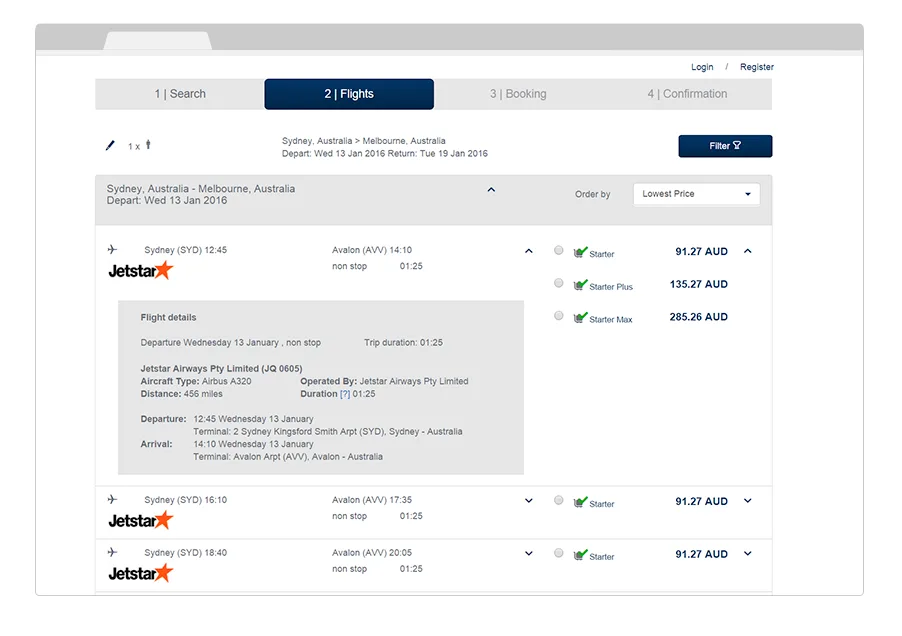The image size is (902, 636).
Task: Click airplane icon for 12:45 Sydney flight
Action: [x=112, y=250]
